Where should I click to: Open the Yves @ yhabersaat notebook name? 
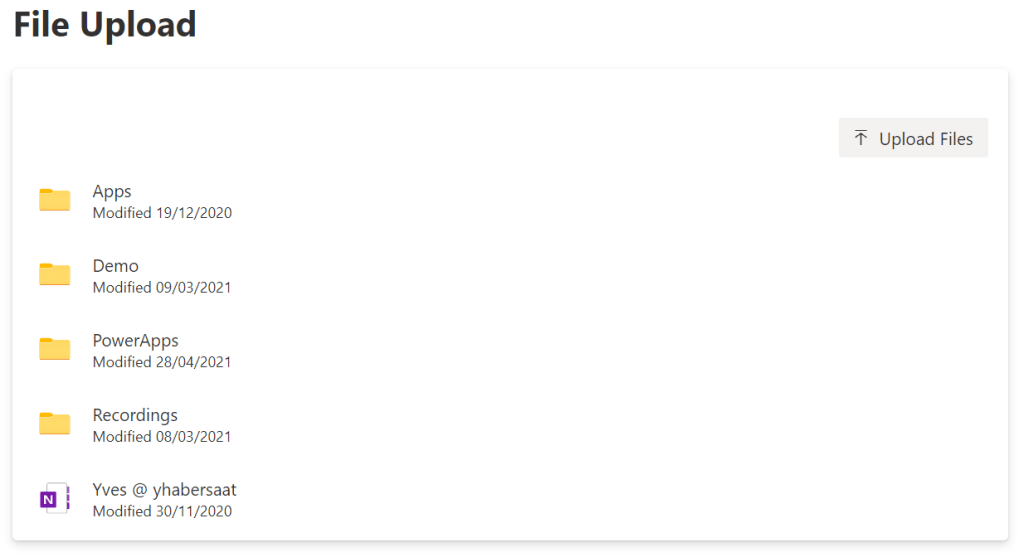(x=164, y=490)
